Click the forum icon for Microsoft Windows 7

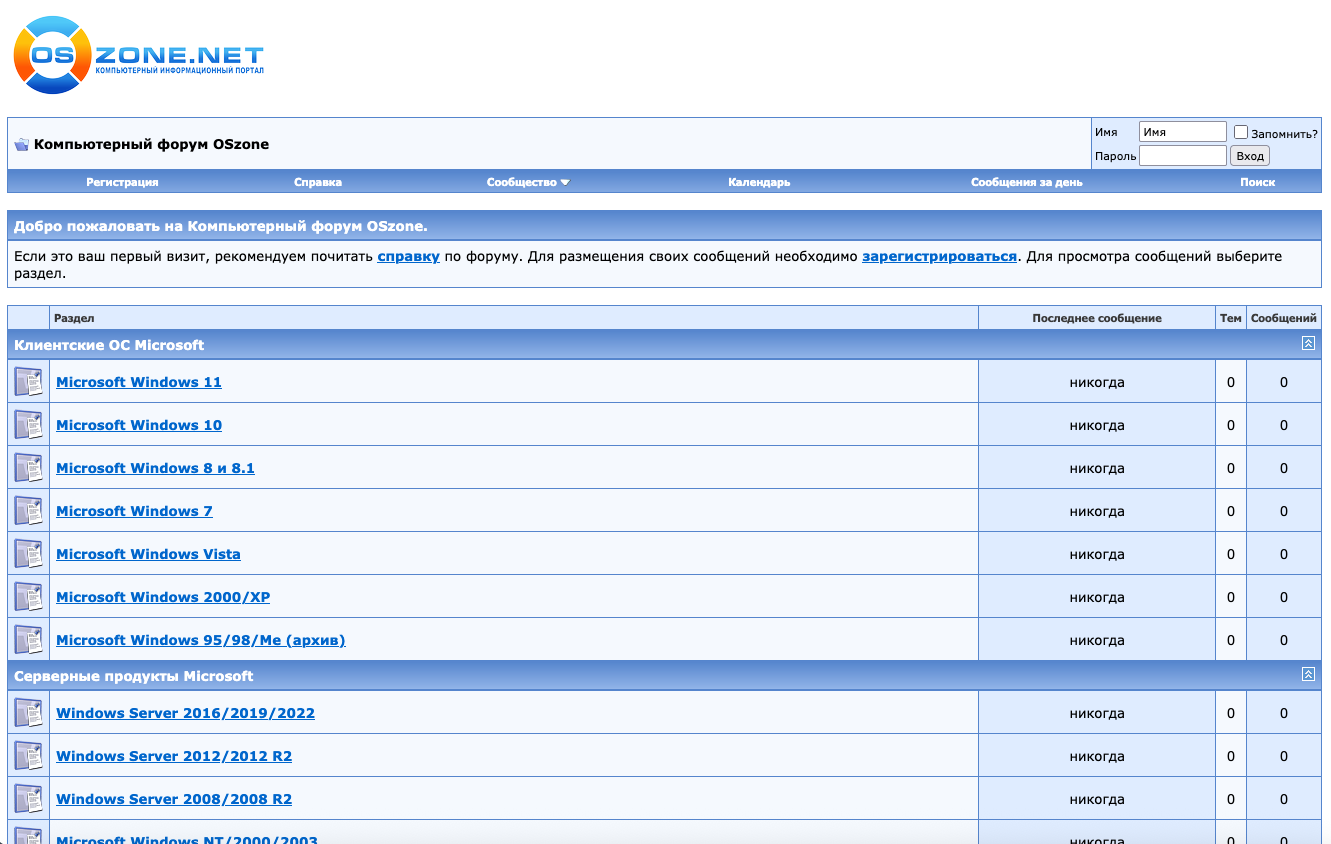pyautogui.click(x=28, y=511)
